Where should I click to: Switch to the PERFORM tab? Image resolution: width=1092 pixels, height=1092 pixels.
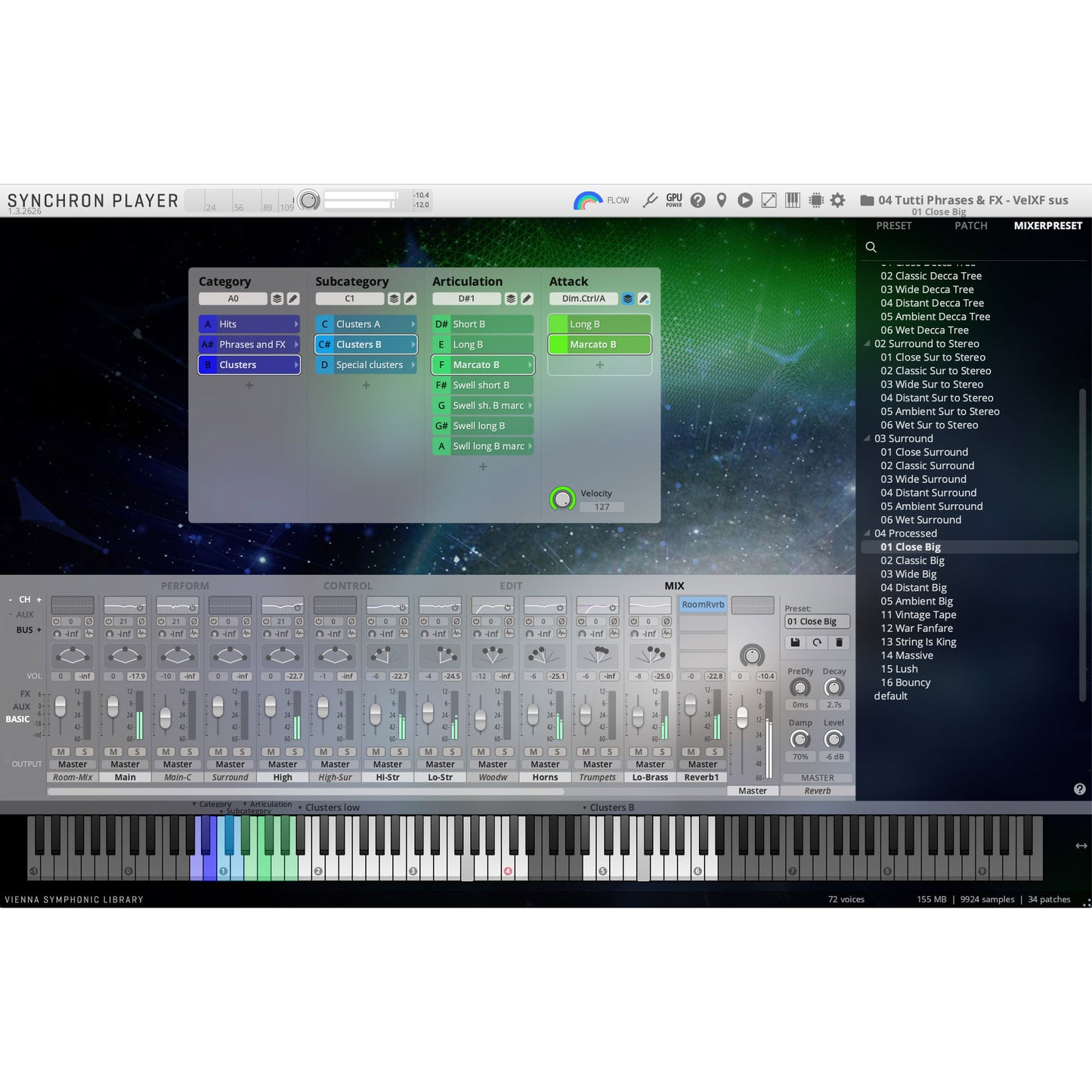pyautogui.click(x=184, y=586)
